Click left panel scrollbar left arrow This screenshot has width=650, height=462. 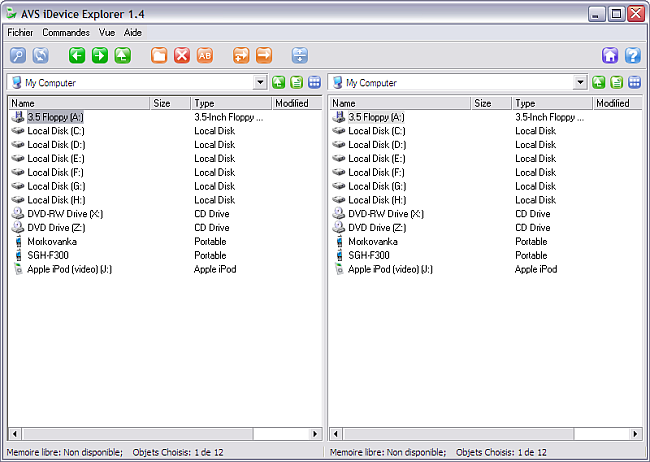pyautogui.click(x=15, y=434)
